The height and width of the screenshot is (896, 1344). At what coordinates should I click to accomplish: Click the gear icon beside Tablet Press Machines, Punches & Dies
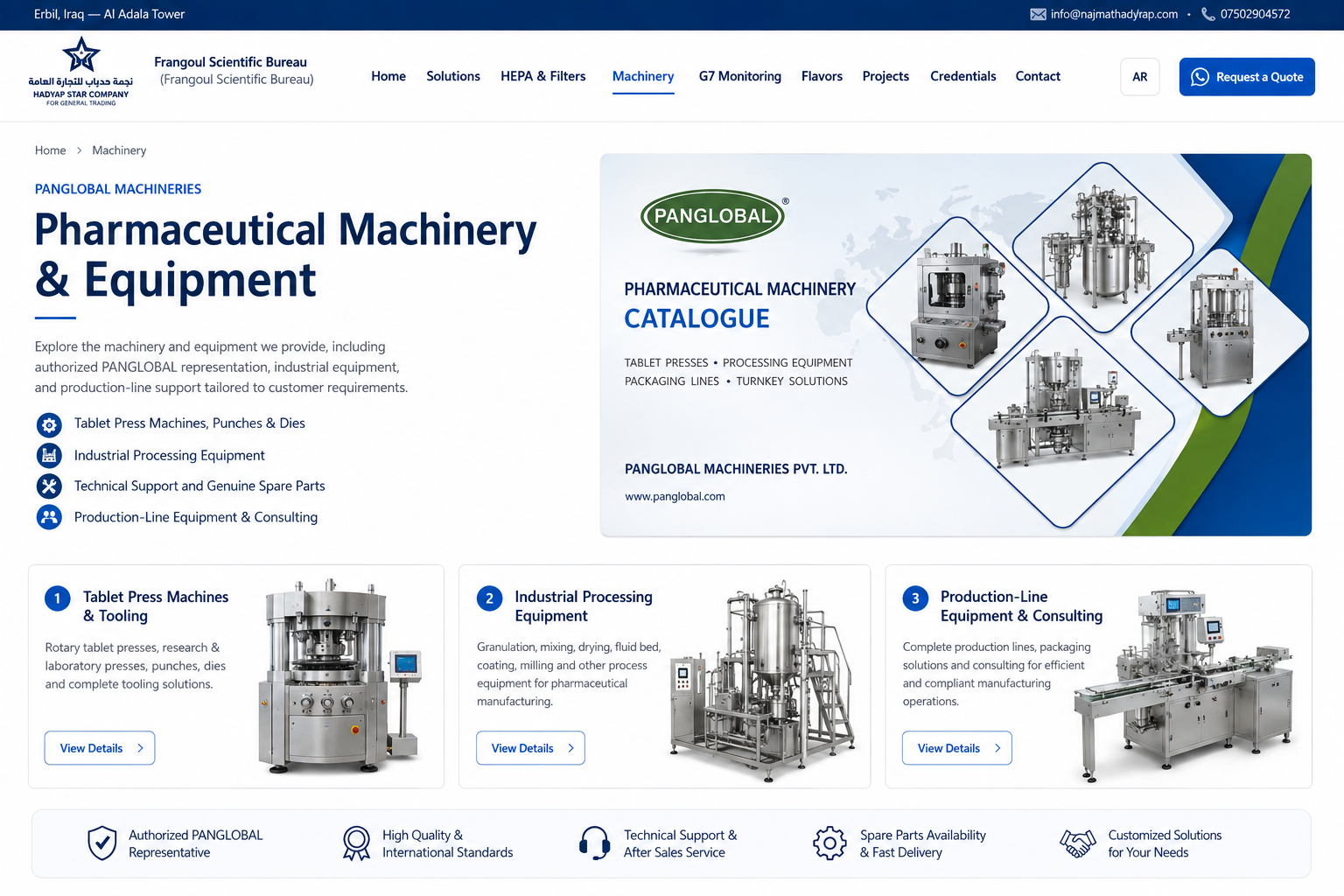[x=49, y=425]
